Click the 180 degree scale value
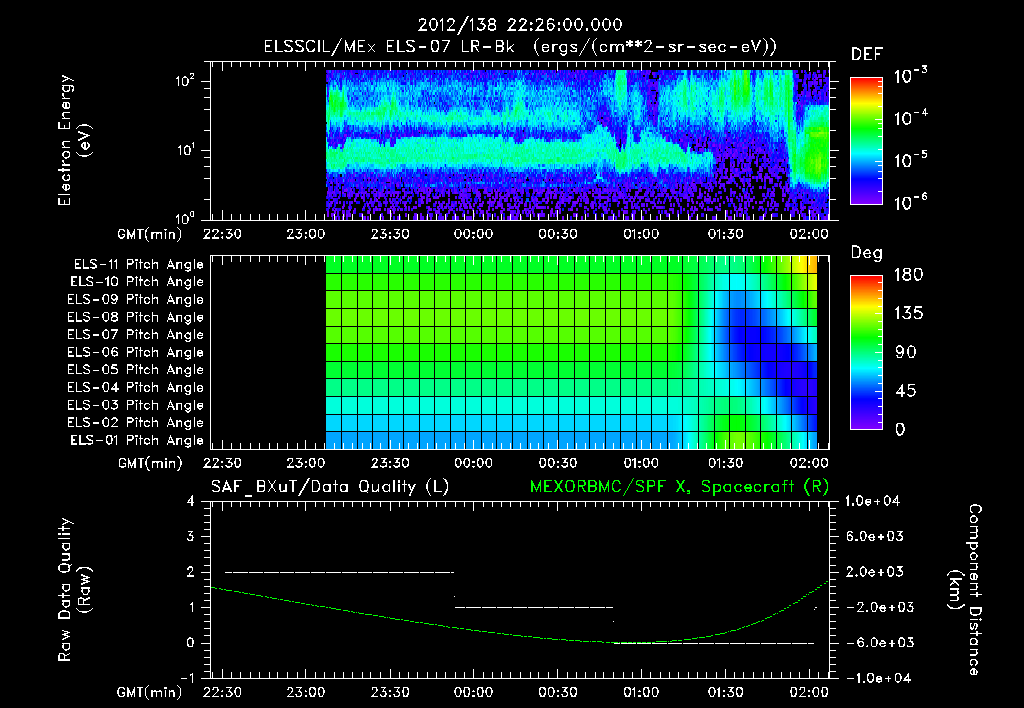The width and height of the screenshot is (1024, 708). (x=908, y=275)
